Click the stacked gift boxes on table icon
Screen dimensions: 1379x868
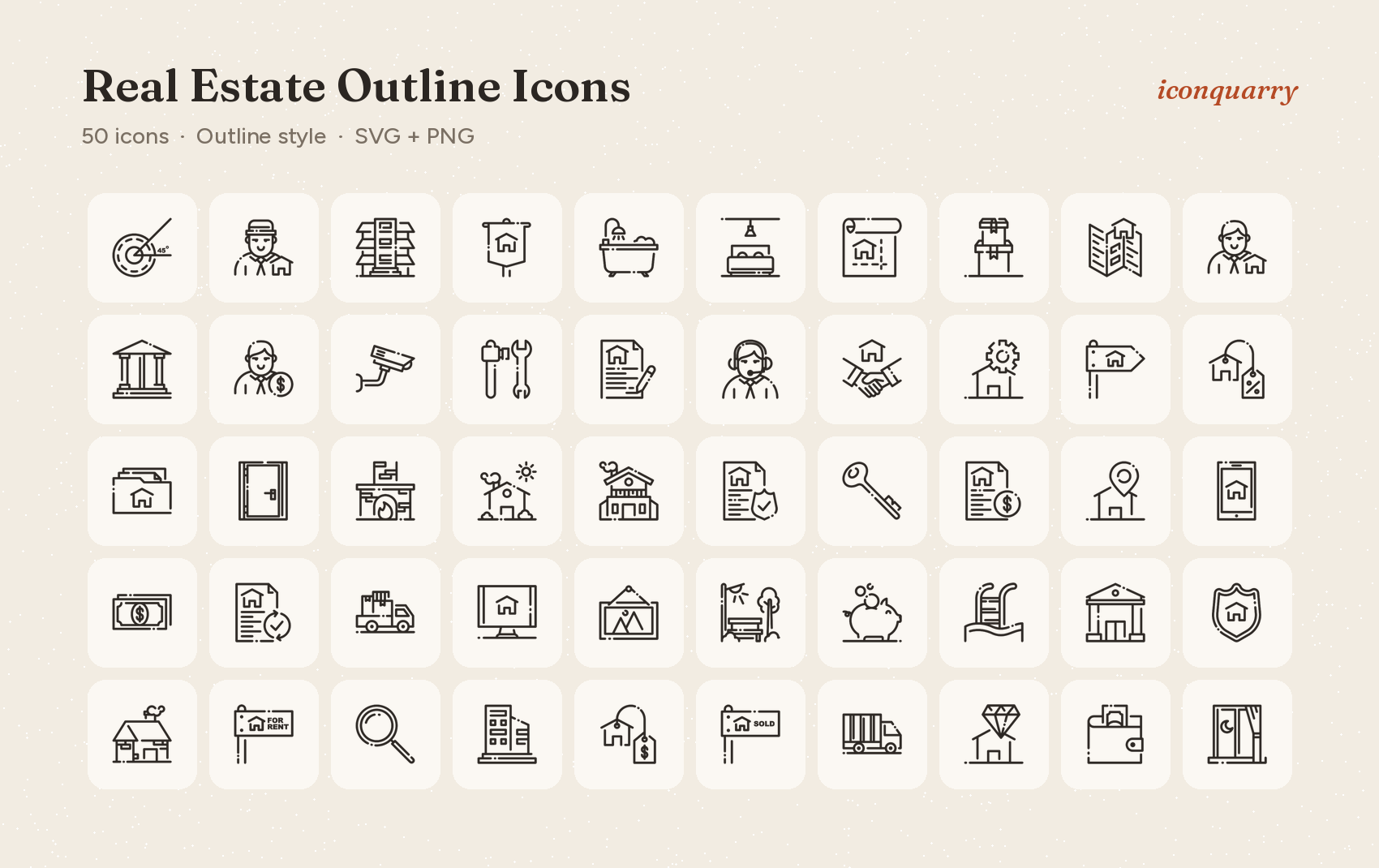[994, 247]
